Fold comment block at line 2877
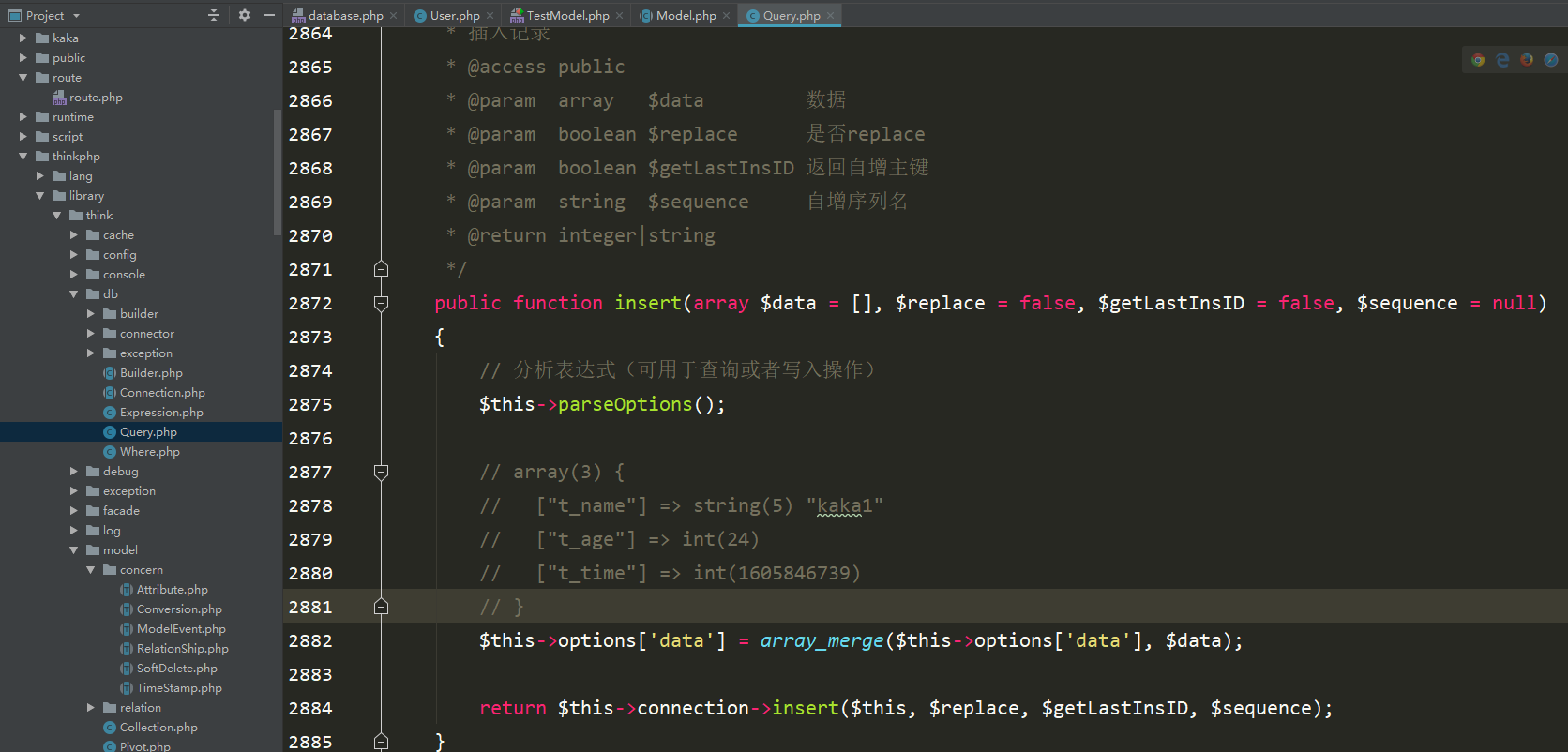Viewport: 1568px width, 752px height. click(x=381, y=472)
